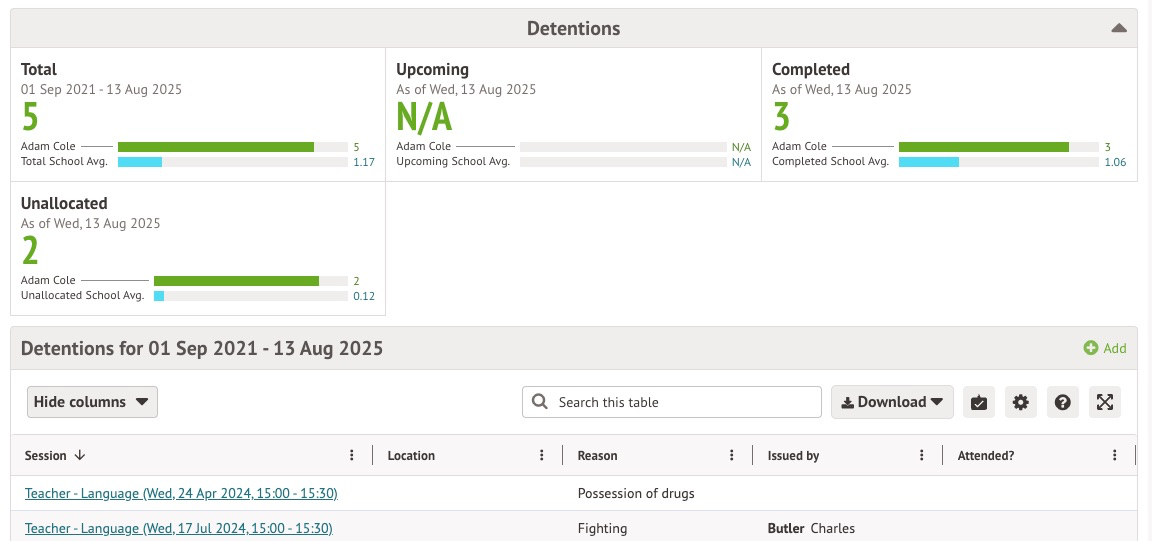Screen dimensions: 1152x541
Task: Open Reason column options menu
Action: coord(732,455)
